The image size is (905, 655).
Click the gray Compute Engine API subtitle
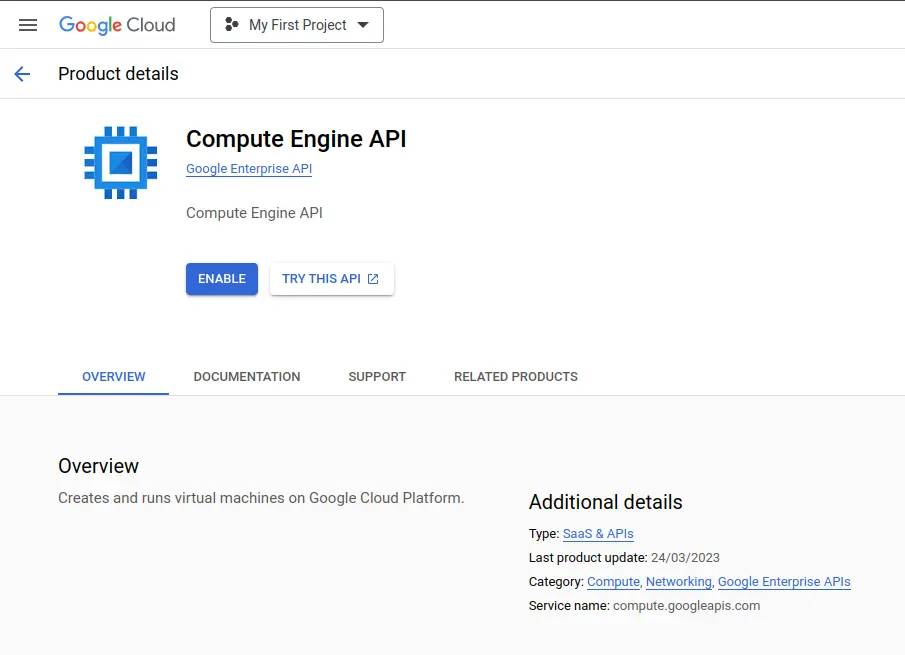(x=254, y=213)
